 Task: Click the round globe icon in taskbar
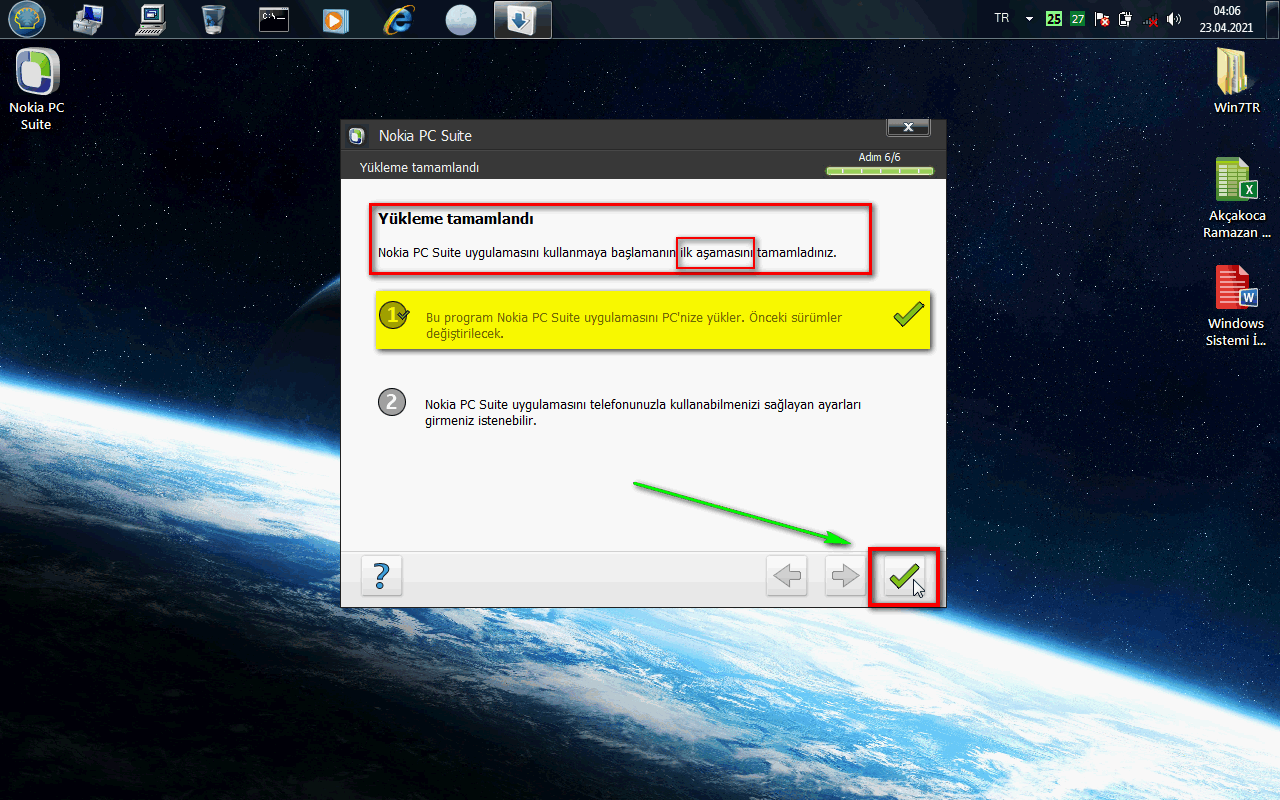(x=461, y=20)
